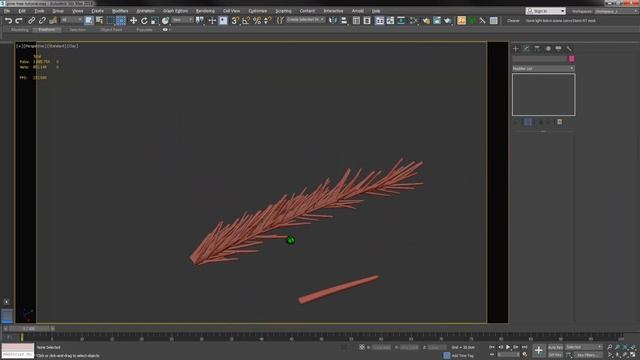This screenshot has height=360, width=640.
Task: Activate the Select and Scale tool
Action: coord(155,20)
